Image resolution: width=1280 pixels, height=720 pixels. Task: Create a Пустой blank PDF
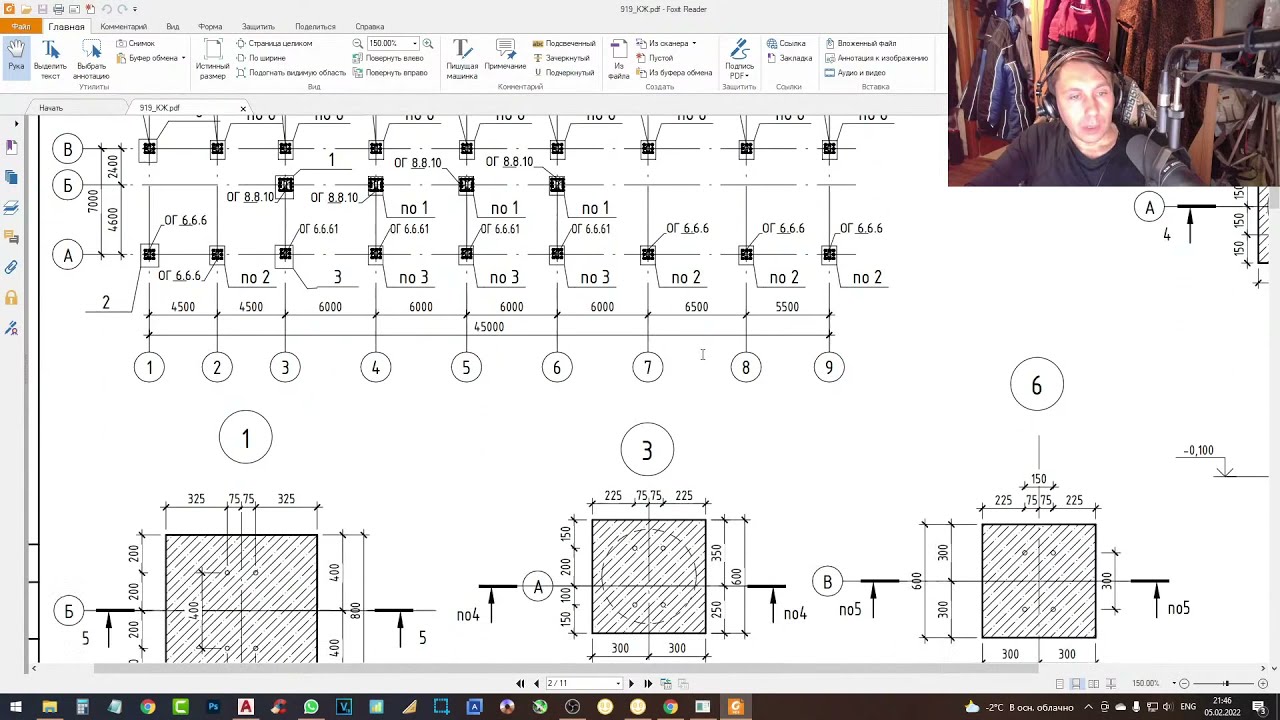pyautogui.click(x=655, y=58)
